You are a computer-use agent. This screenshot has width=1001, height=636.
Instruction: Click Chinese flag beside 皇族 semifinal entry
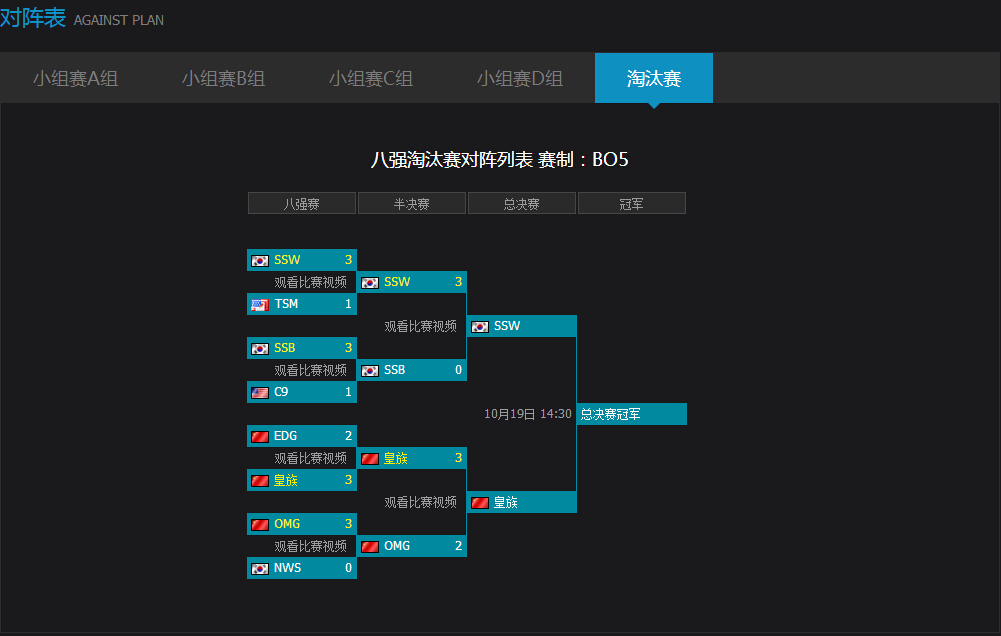tap(370, 459)
